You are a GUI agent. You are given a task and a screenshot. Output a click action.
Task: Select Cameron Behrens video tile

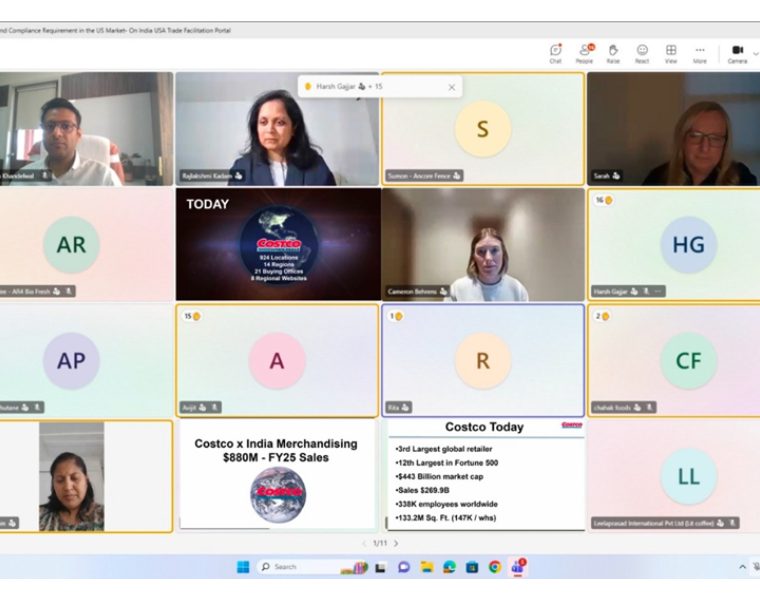[482, 245]
